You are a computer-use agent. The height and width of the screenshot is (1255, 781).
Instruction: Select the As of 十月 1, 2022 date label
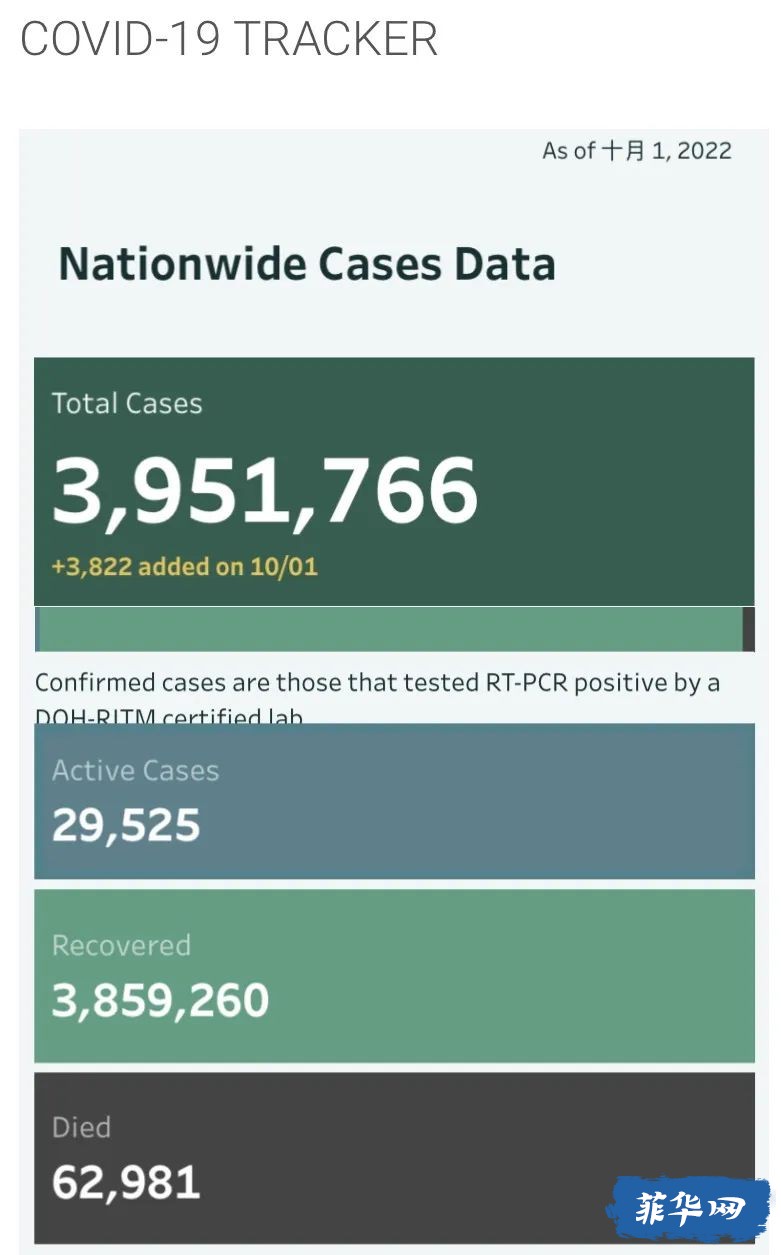pyautogui.click(x=637, y=151)
